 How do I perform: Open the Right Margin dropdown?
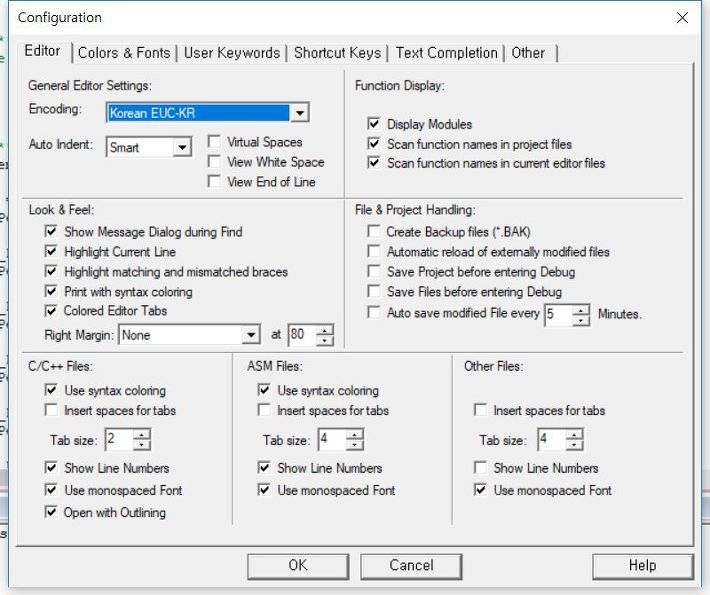pyautogui.click(x=250, y=335)
